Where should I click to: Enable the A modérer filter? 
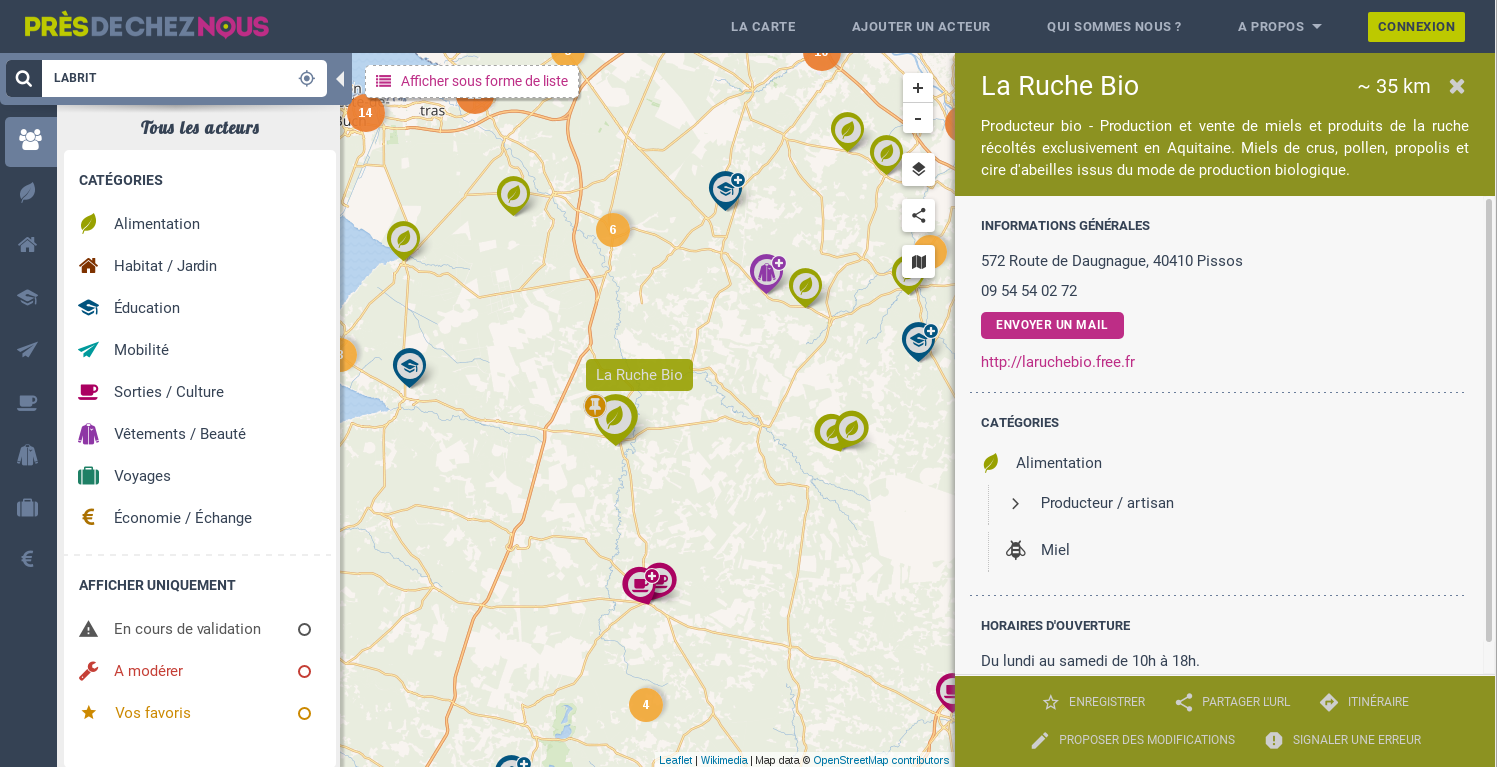pyautogui.click(x=304, y=671)
